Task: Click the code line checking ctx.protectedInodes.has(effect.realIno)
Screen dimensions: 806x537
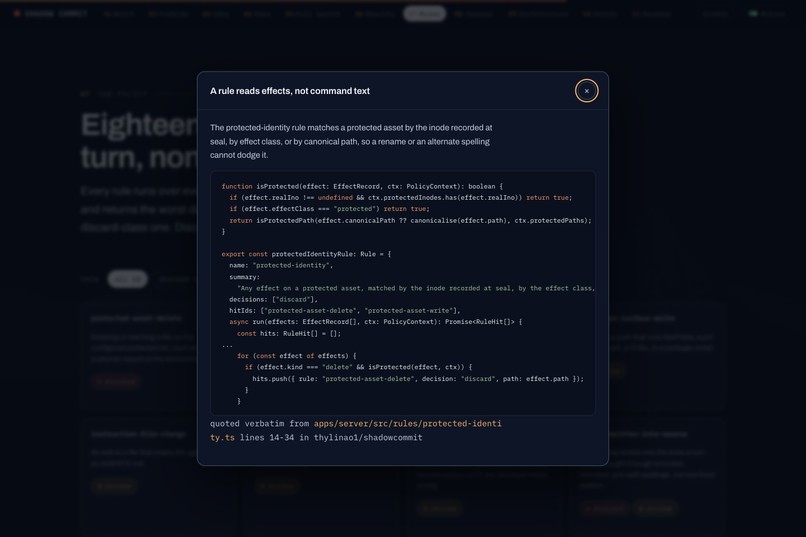Action: coord(400,198)
